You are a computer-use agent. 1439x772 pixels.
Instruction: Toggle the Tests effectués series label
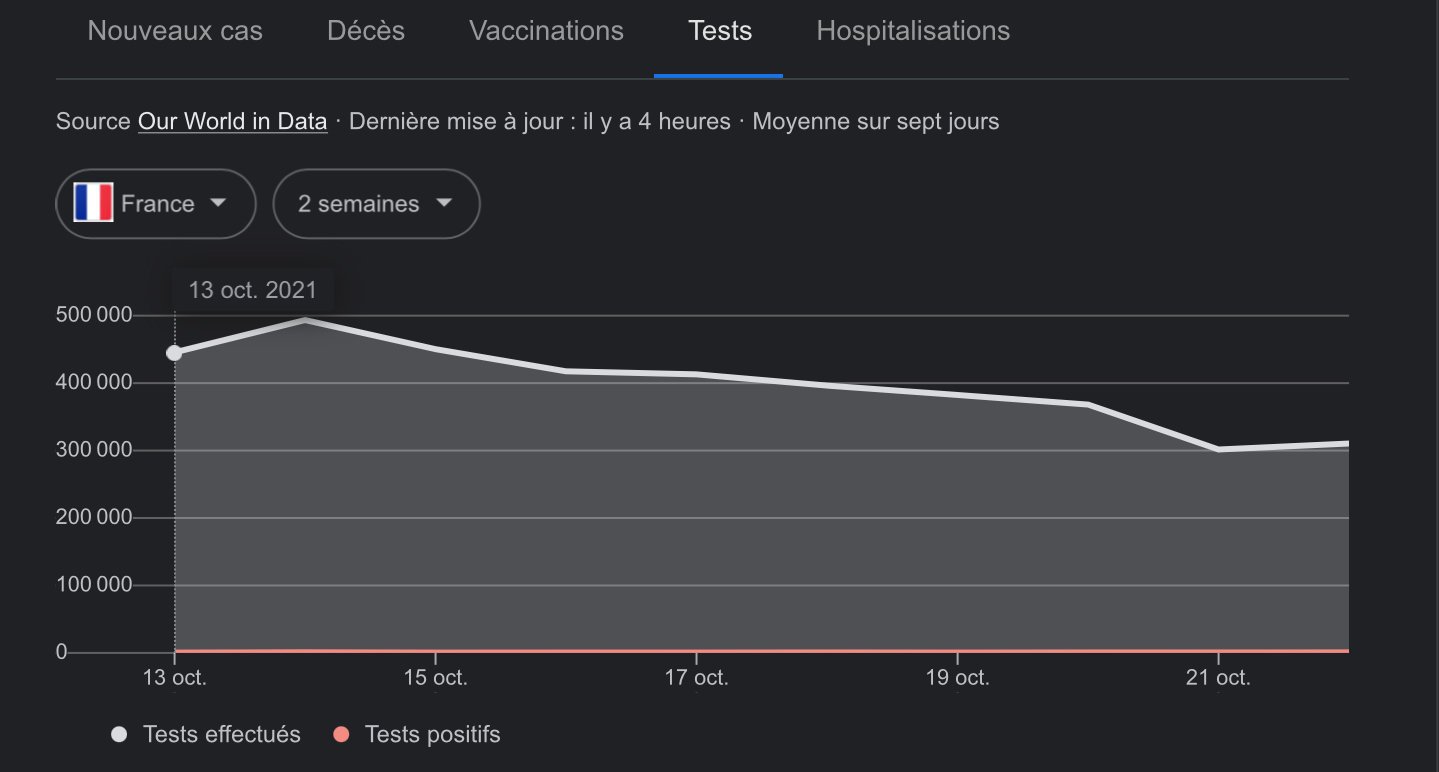click(x=222, y=735)
